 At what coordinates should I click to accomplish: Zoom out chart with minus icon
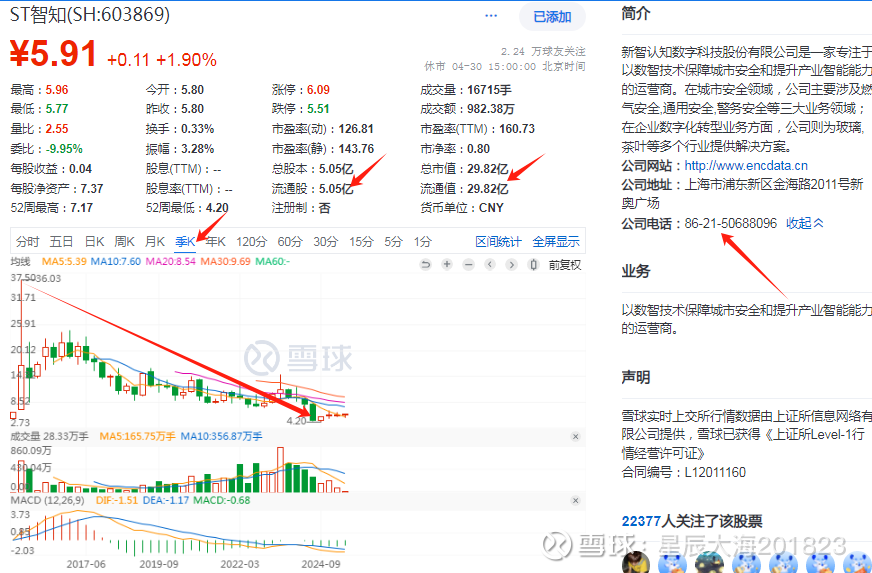click(x=469, y=265)
